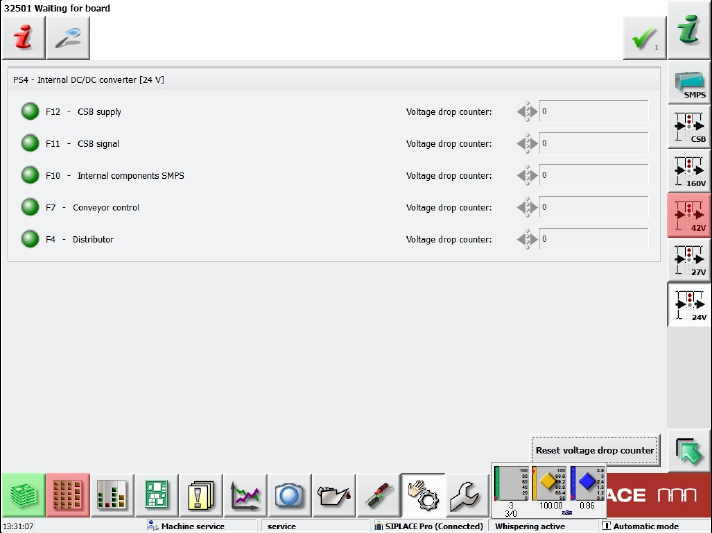
Task: Click F10 voltage drop counter field
Action: [x=593, y=175]
